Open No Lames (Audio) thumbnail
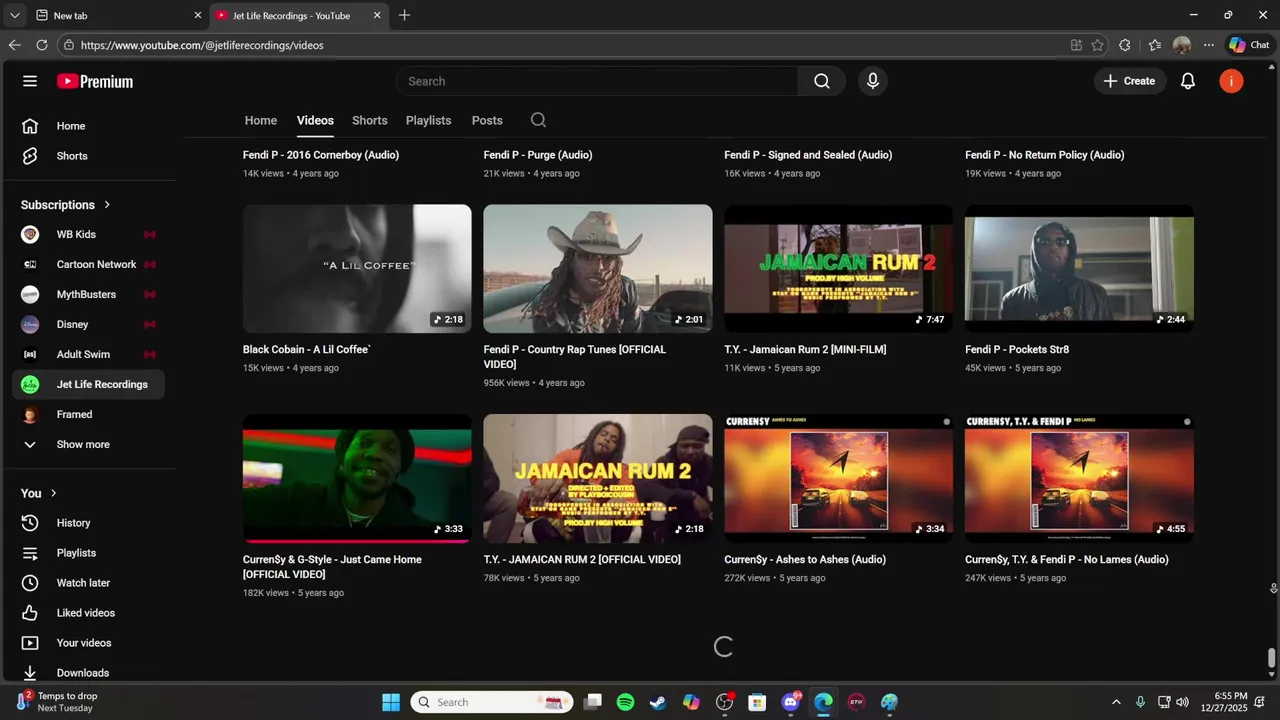This screenshot has width=1280, height=720. coord(1079,479)
